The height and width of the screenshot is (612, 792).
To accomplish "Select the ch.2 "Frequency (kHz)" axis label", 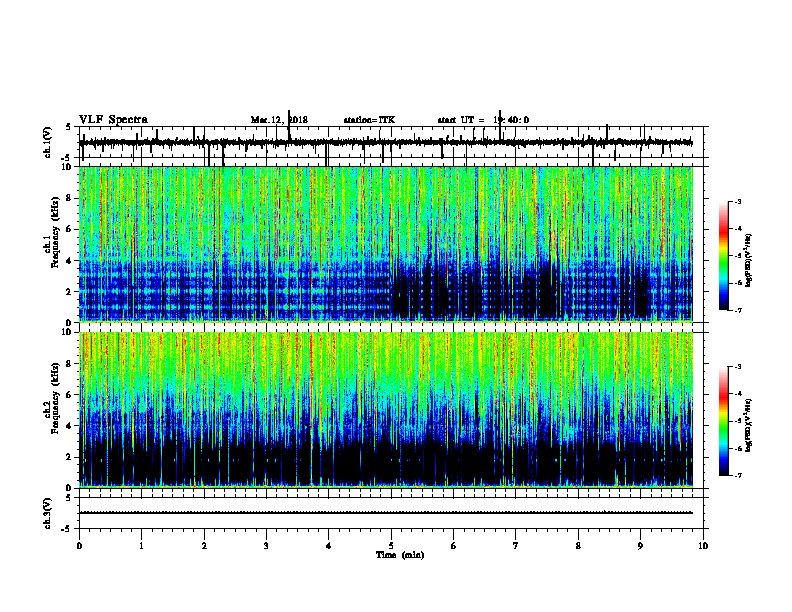I will point(55,398).
